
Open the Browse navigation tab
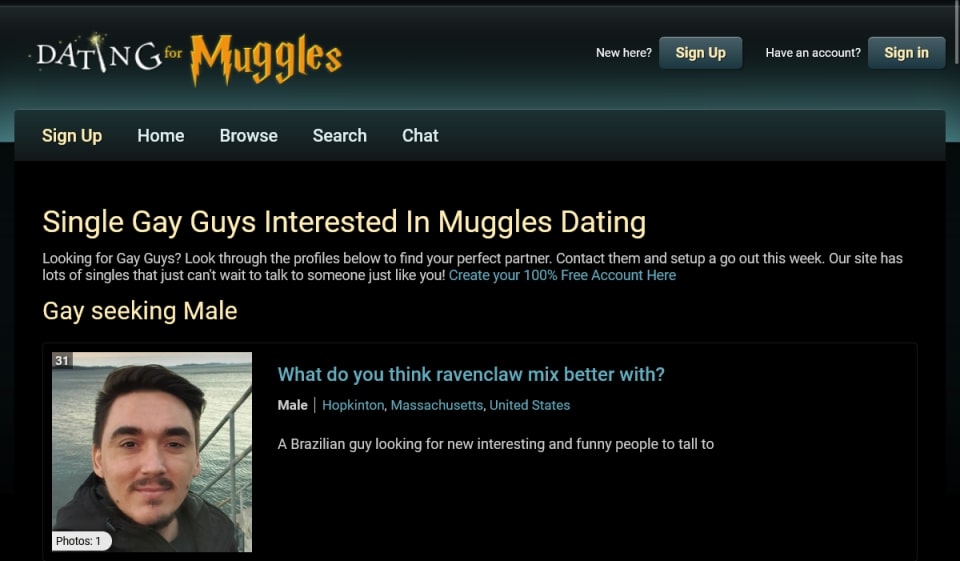pyautogui.click(x=249, y=135)
